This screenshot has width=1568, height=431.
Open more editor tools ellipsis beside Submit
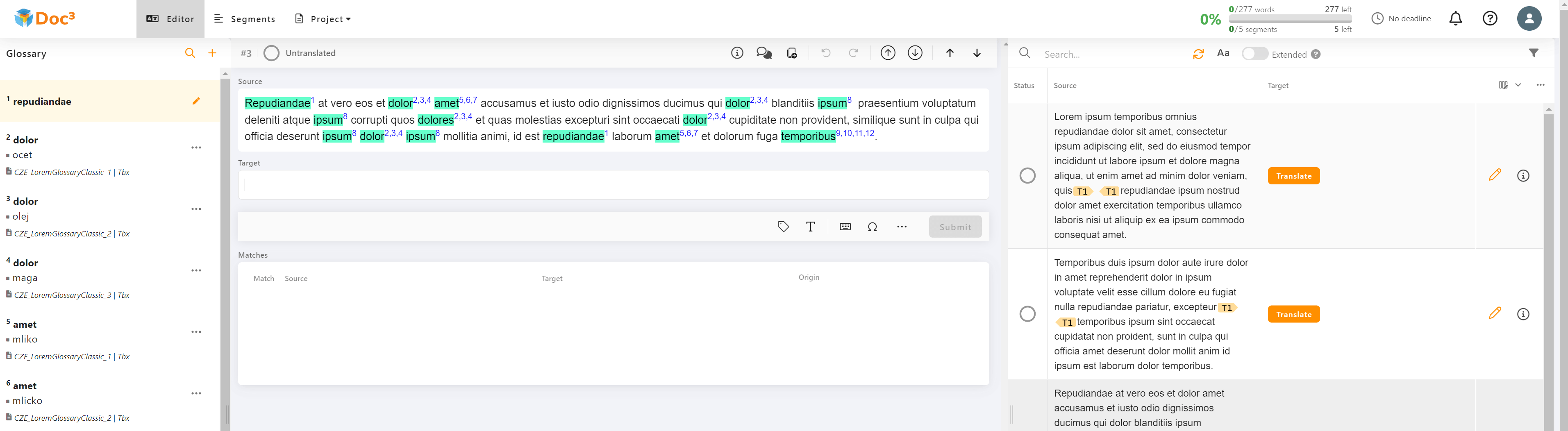click(x=902, y=227)
